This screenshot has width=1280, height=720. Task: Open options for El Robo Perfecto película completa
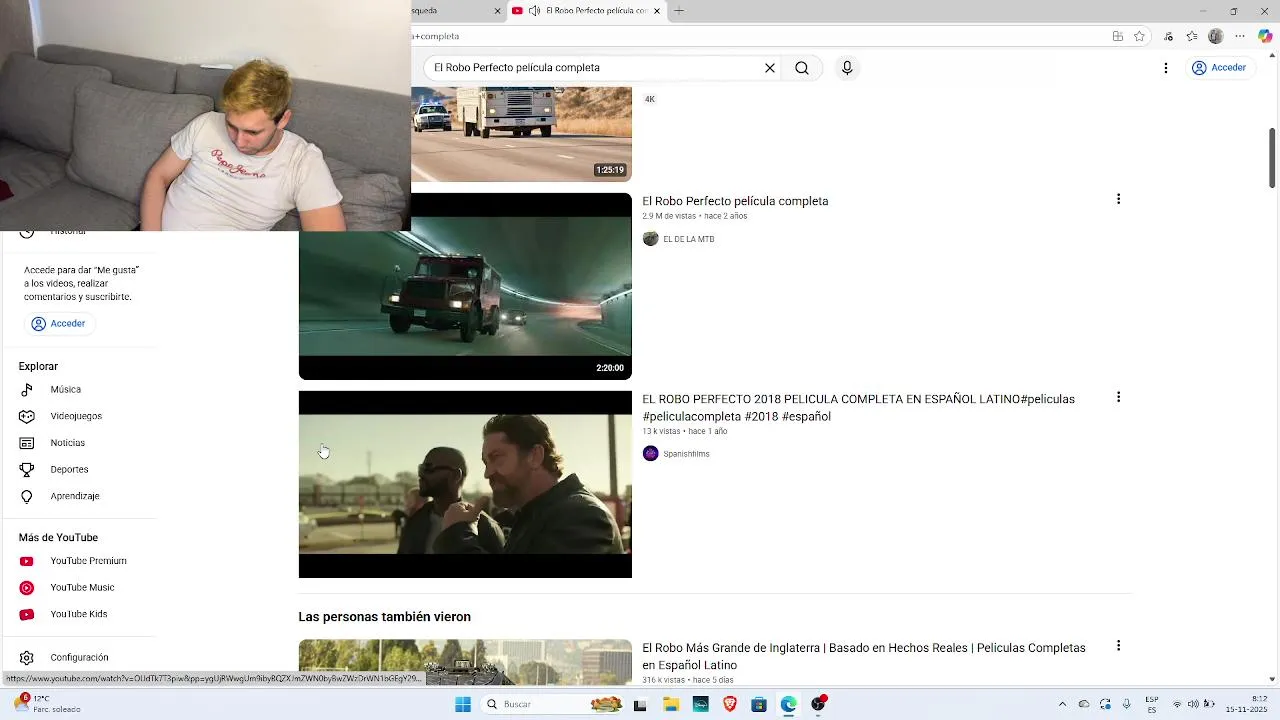coord(1118,199)
